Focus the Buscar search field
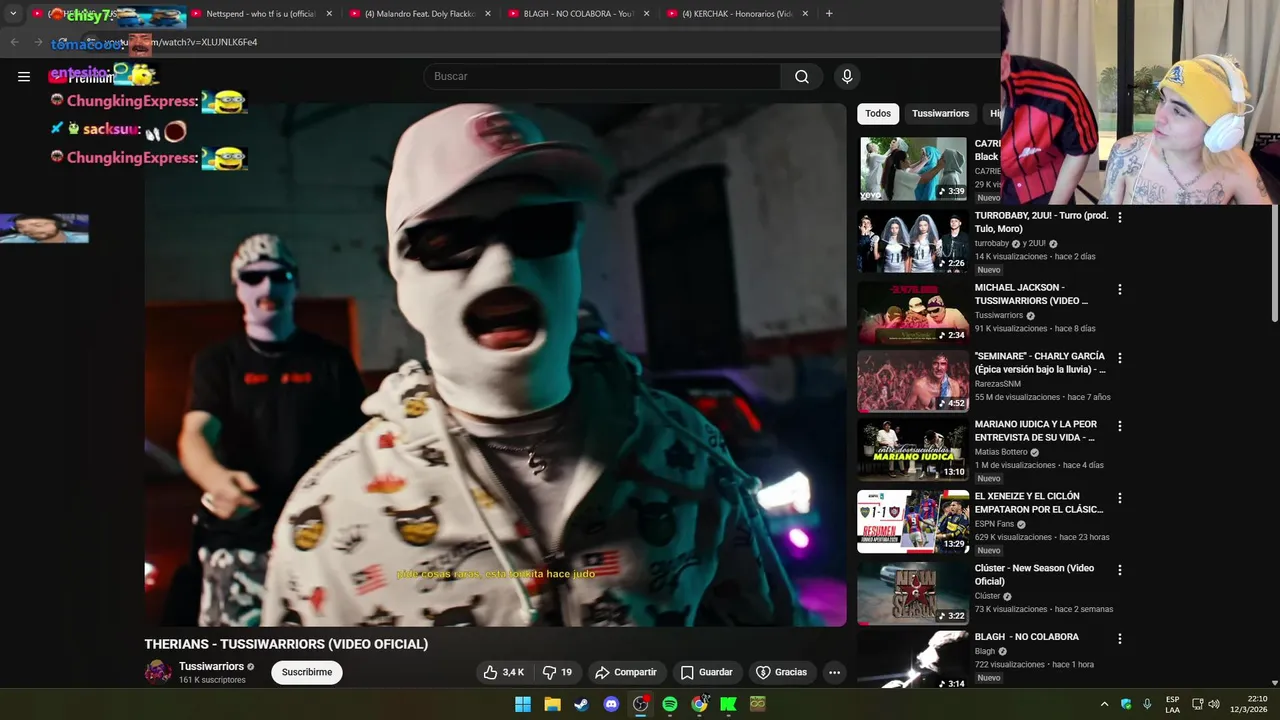Image resolution: width=1280 pixels, height=720 pixels. [x=603, y=76]
